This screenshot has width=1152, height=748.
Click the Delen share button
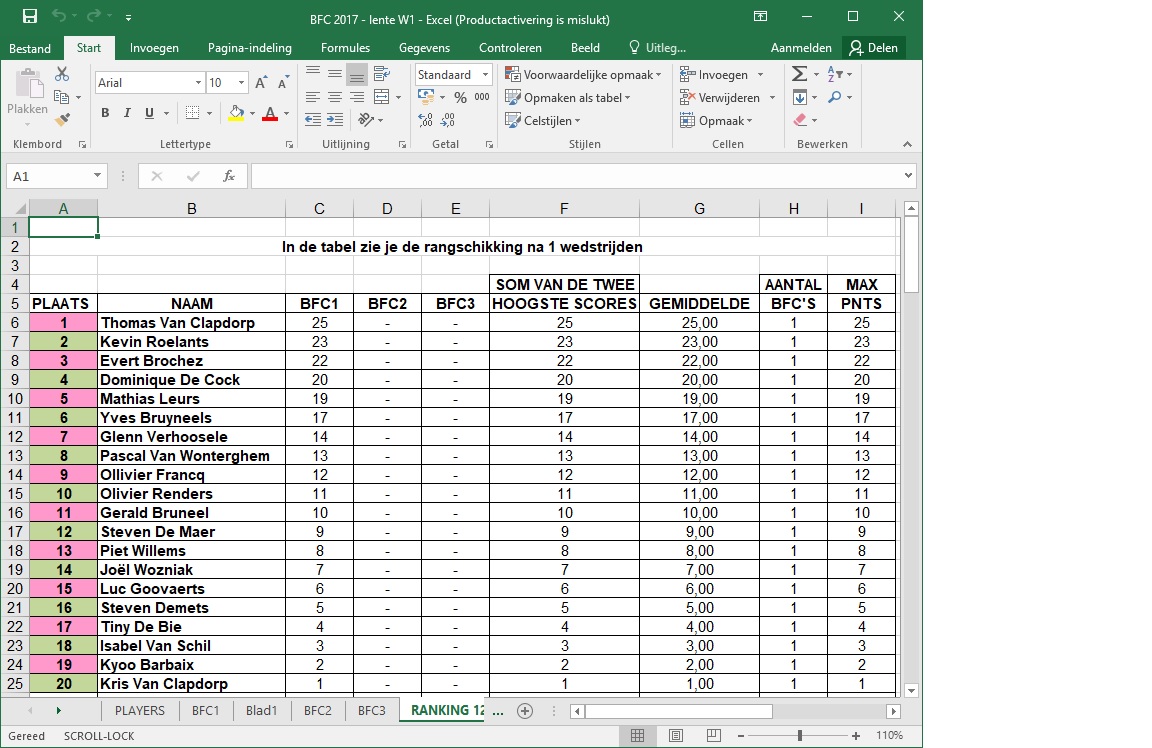tap(874, 48)
